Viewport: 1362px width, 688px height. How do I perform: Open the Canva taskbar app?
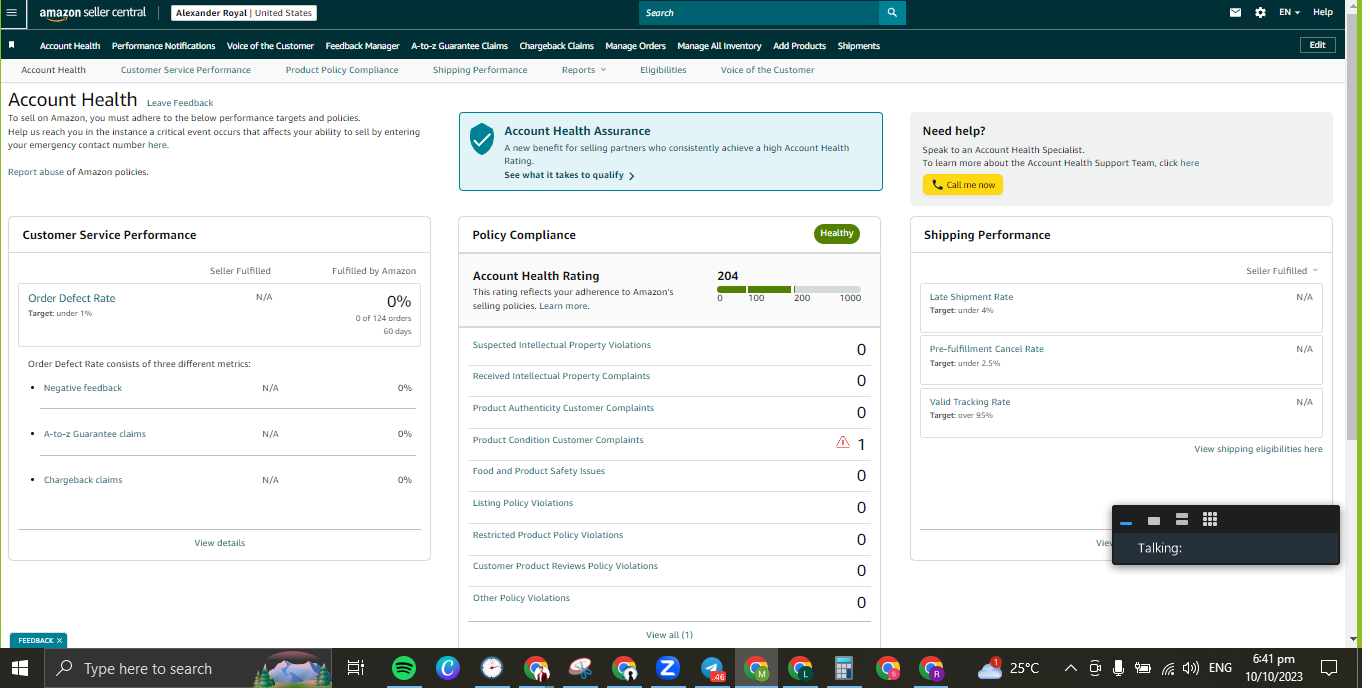(448, 668)
